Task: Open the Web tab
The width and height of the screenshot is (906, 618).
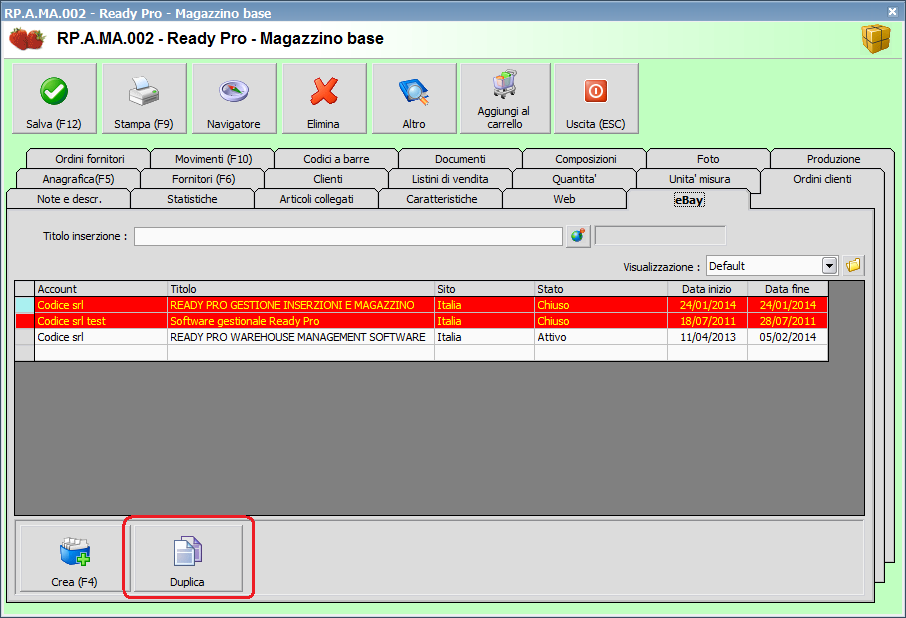Action: point(564,199)
